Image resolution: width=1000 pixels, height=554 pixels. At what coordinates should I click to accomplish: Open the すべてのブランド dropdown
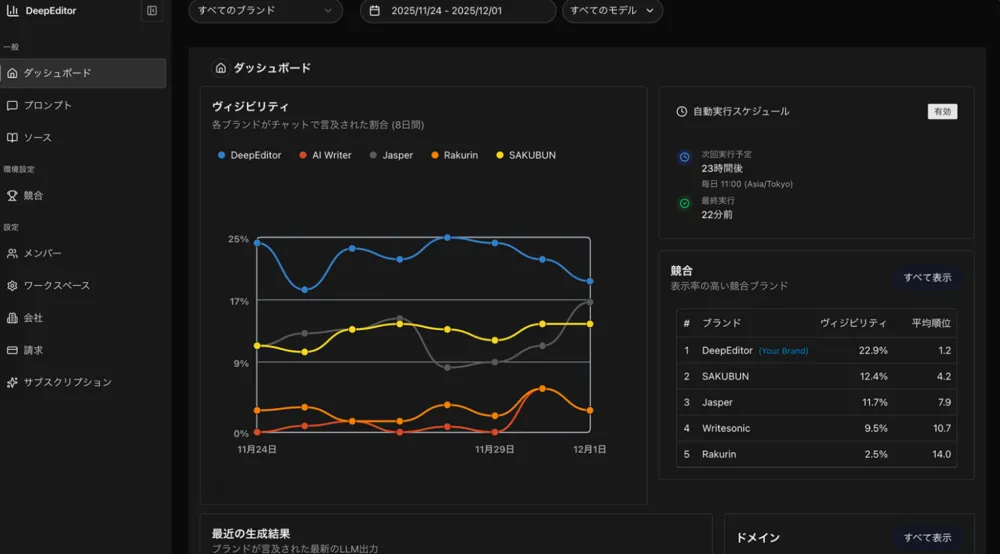pyautogui.click(x=265, y=10)
